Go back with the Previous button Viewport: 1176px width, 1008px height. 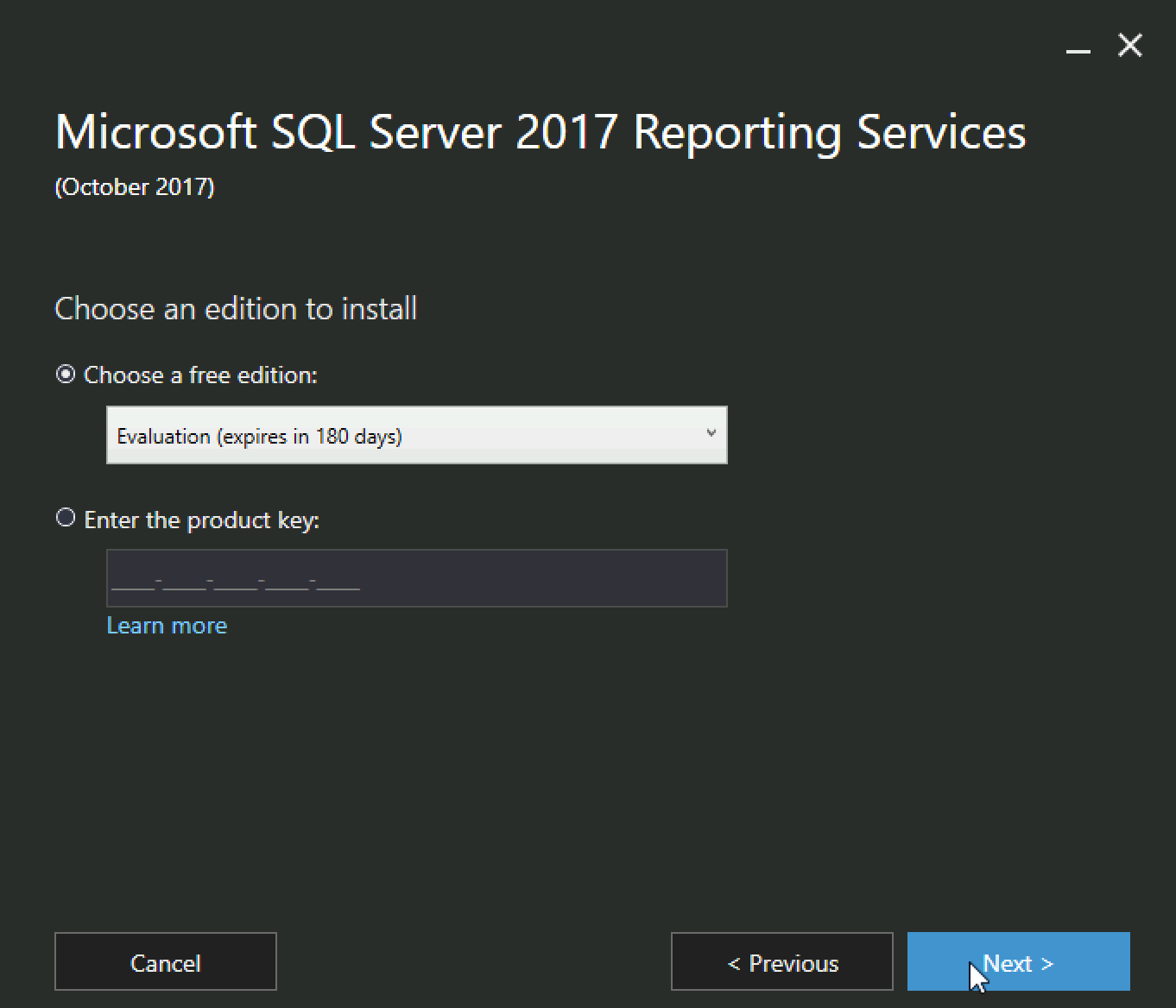click(782, 961)
